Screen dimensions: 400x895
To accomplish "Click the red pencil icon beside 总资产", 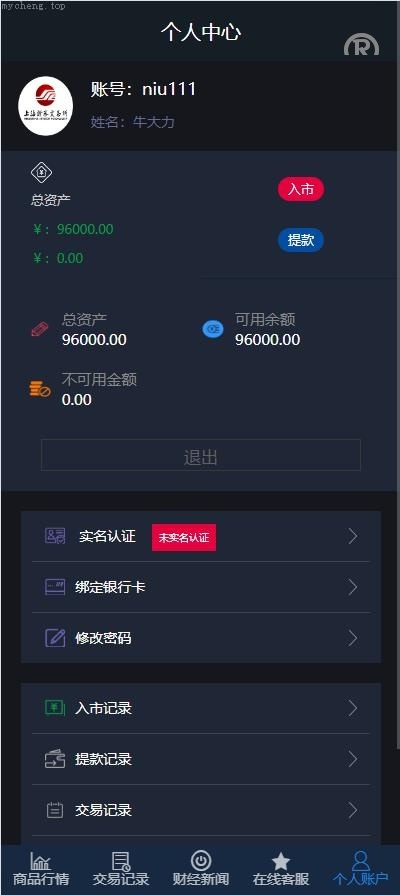I will (39, 329).
